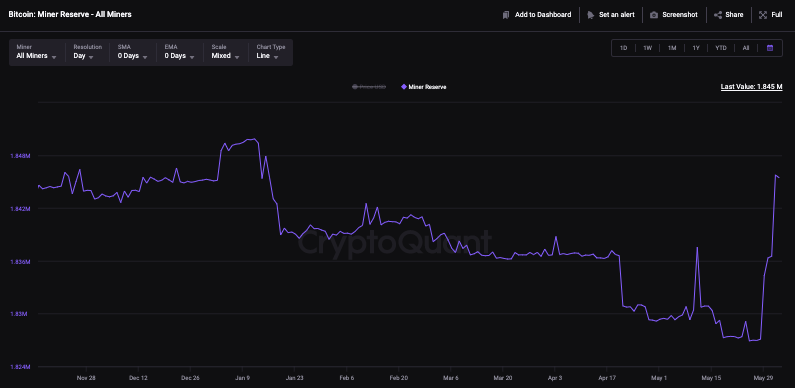
Task: Click the Add to Dashboard label
Action: pos(543,15)
